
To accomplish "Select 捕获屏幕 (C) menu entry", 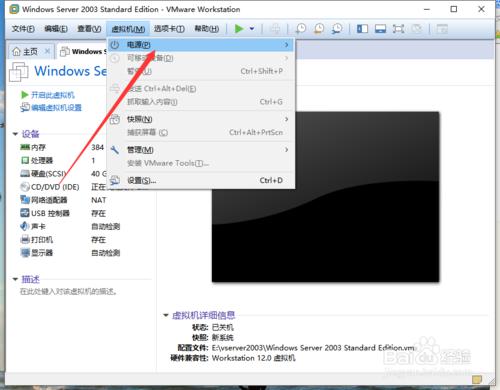I will (x=201, y=132).
